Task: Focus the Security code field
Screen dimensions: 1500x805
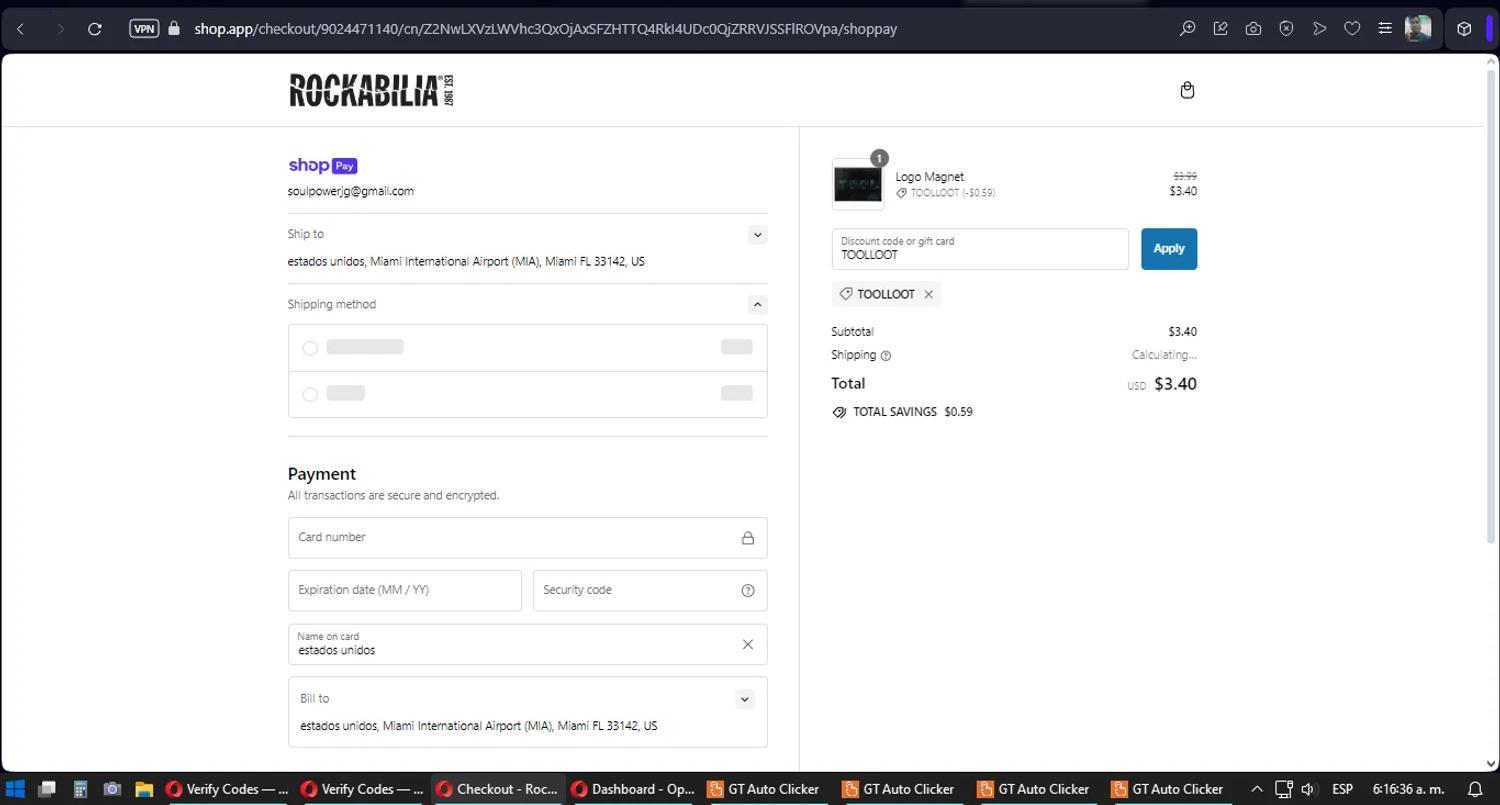Action: (x=650, y=590)
